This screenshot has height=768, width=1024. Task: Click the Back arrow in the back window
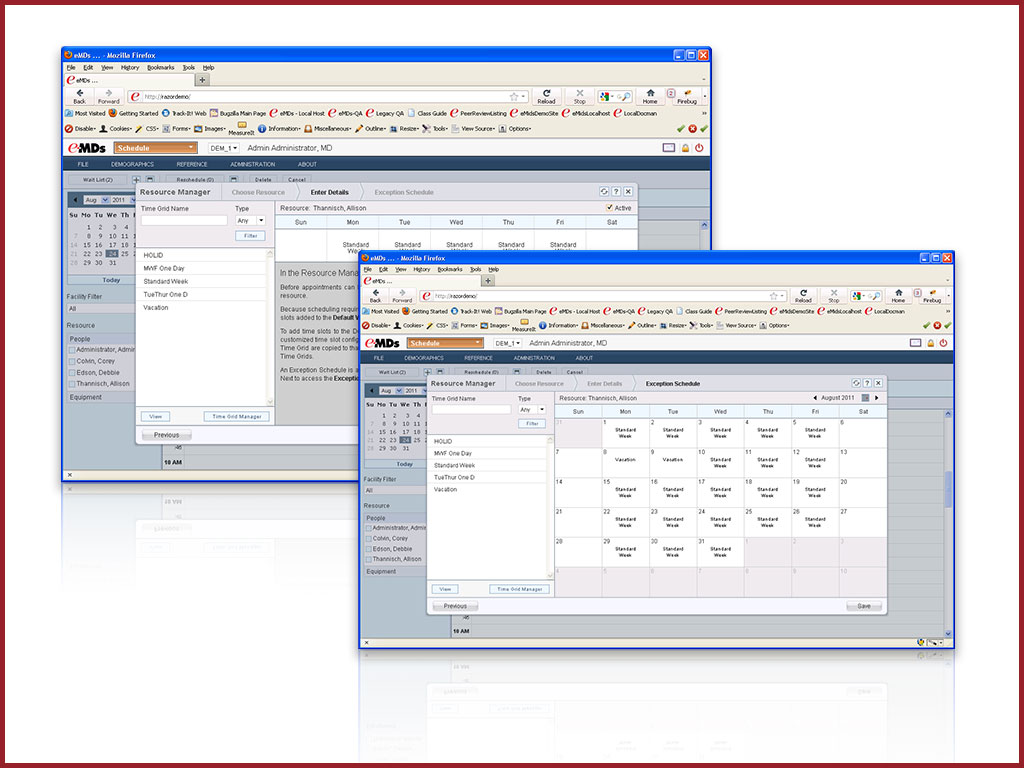(80, 97)
